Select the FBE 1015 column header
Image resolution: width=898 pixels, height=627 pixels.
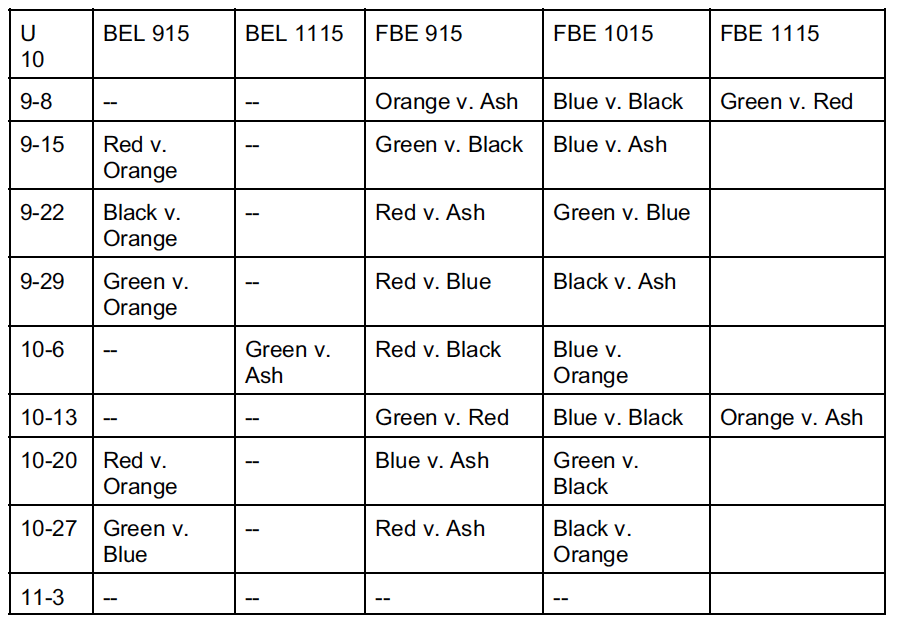point(603,34)
